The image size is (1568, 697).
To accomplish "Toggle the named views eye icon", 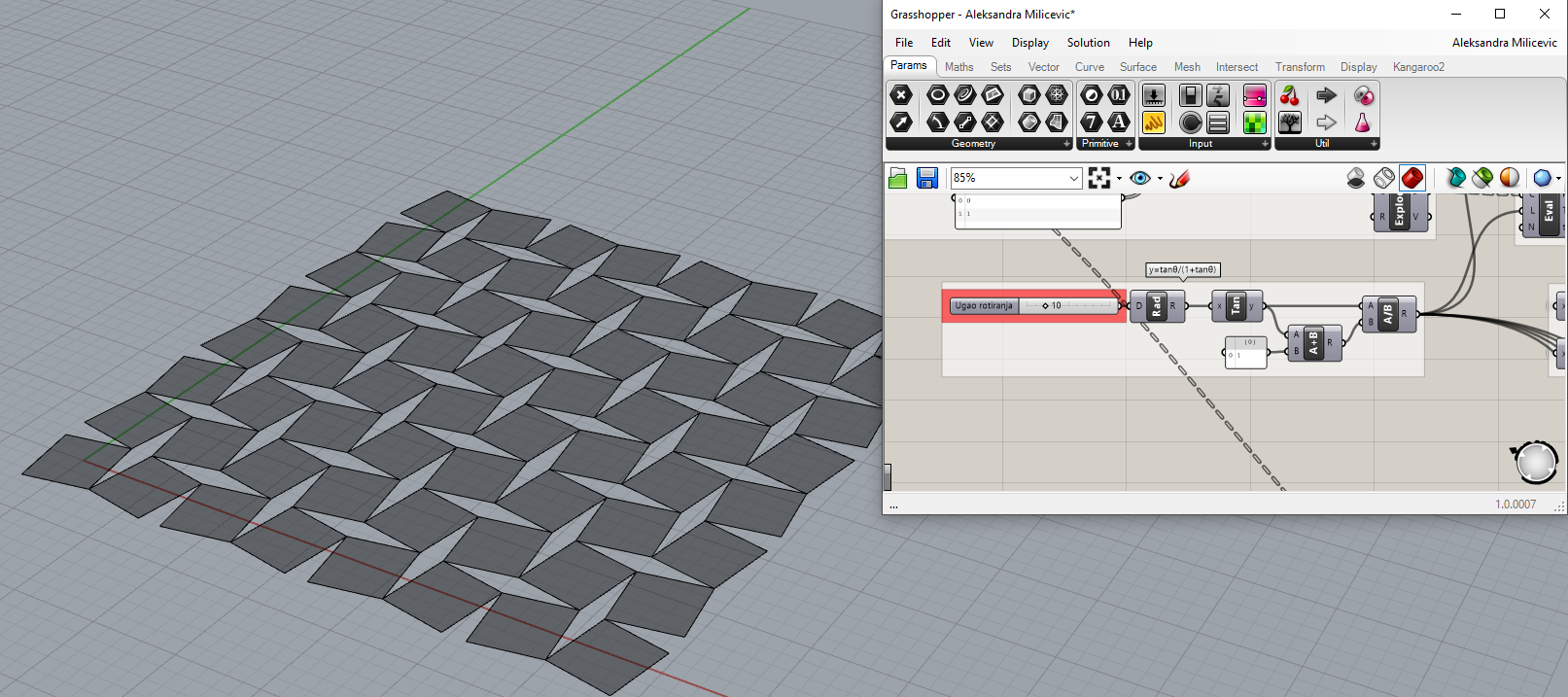I will pyautogui.click(x=1140, y=178).
